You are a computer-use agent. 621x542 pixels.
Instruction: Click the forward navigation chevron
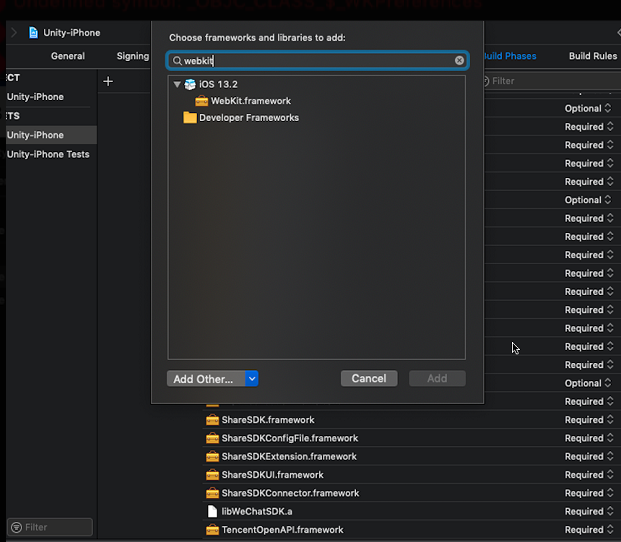coord(14,32)
